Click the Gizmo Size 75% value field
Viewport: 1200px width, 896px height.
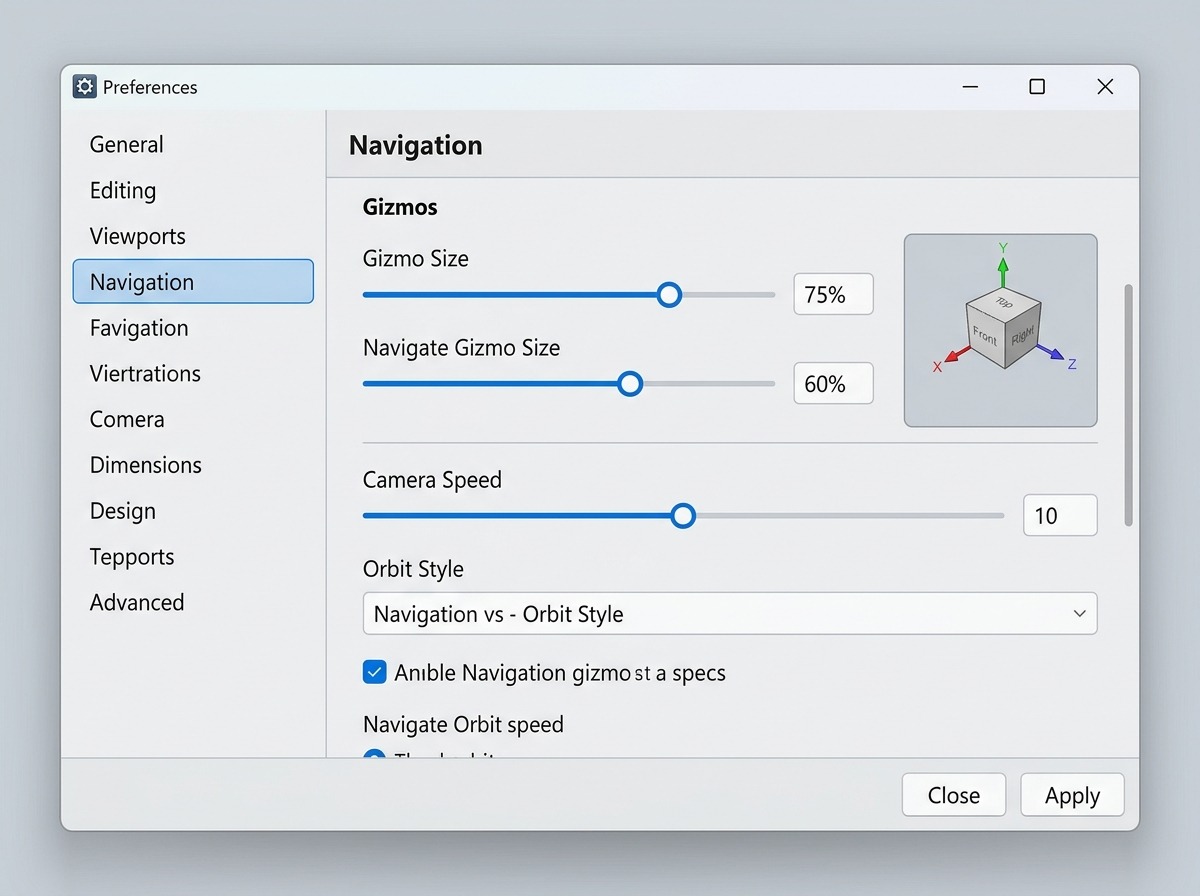pyautogui.click(x=833, y=294)
